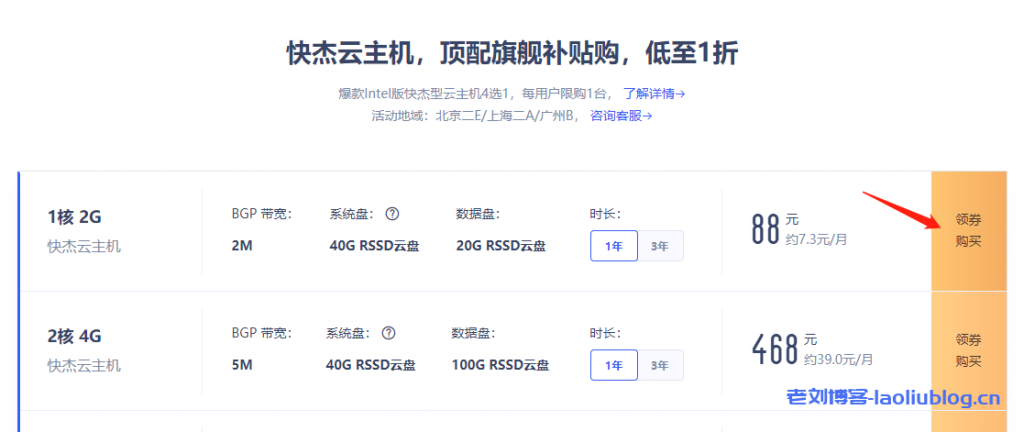Click the 5M BGP bandwidth value
The width and height of the screenshot is (1024, 432).
click(242, 365)
